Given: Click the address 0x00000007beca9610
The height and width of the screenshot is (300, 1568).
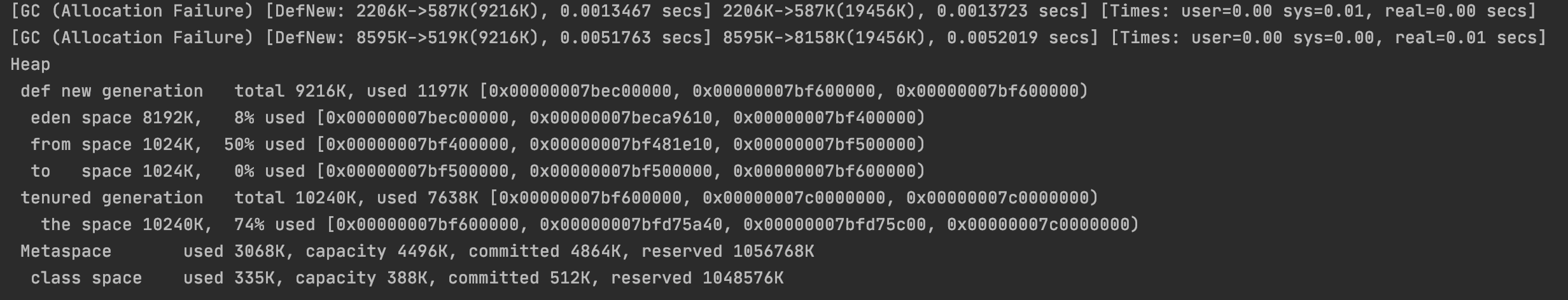Looking at the screenshot, I should (x=621, y=118).
